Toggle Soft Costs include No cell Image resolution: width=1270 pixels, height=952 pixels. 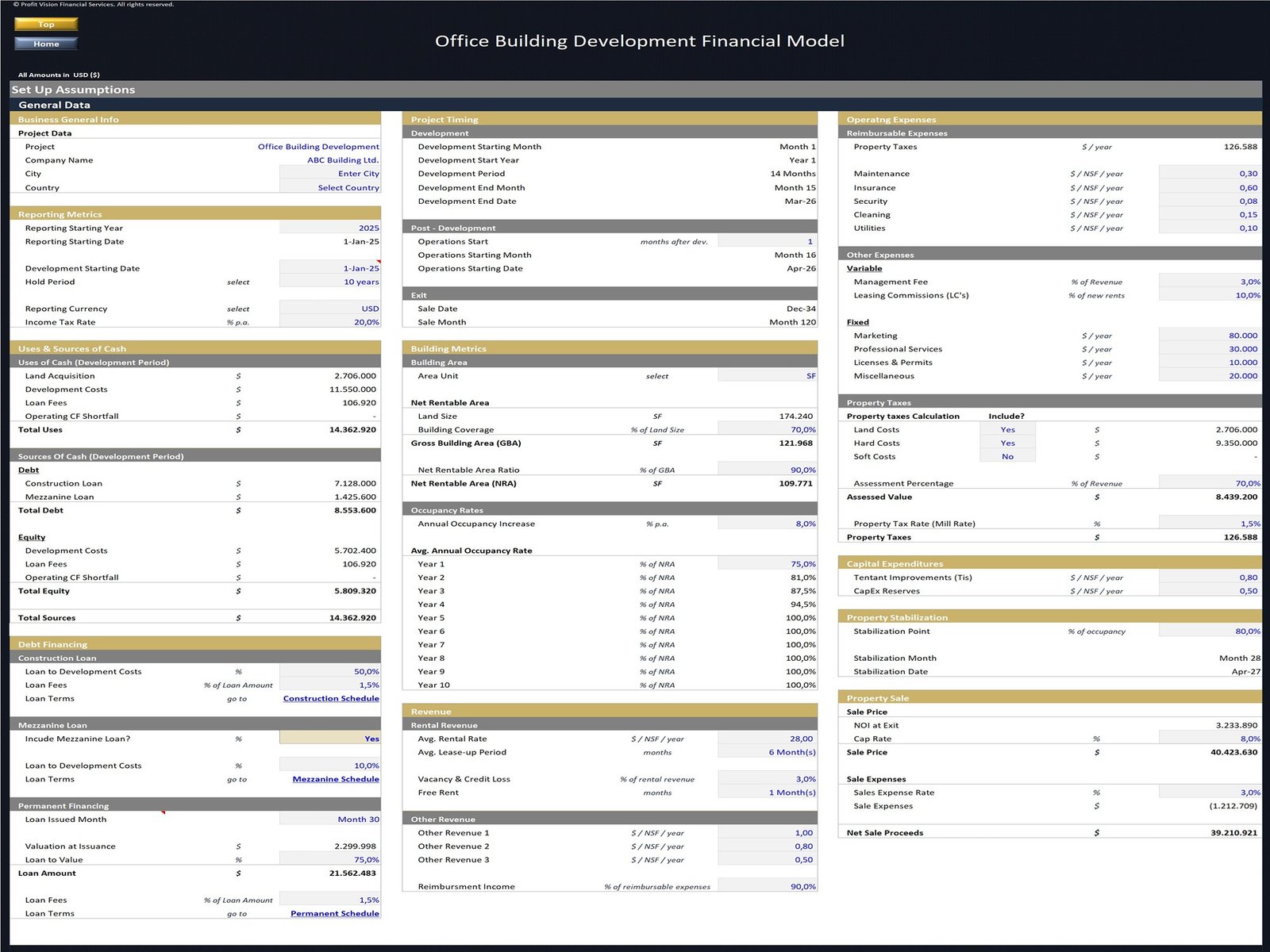(1007, 457)
